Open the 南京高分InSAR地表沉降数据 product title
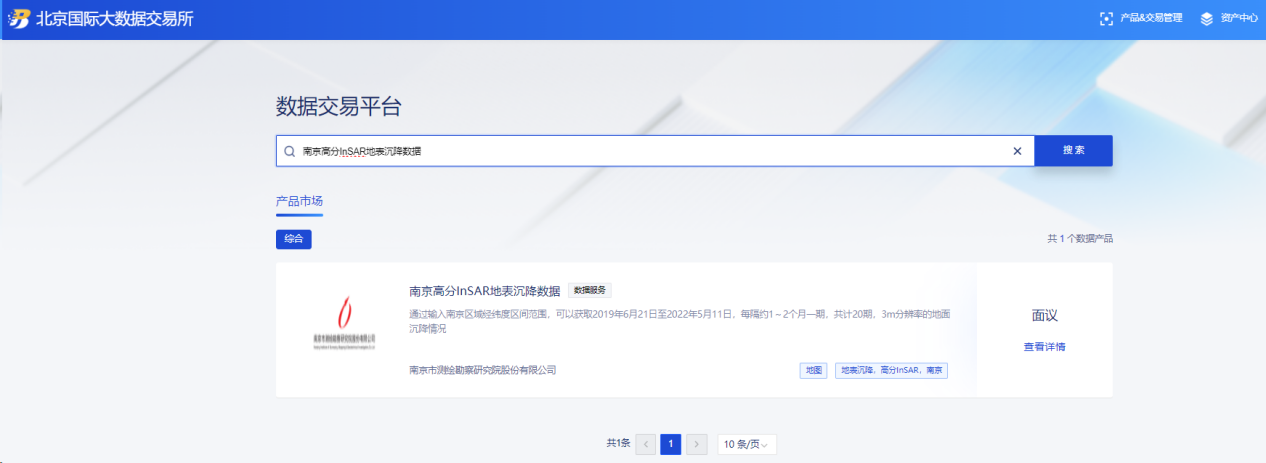The height and width of the screenshot is (463, 1266). (485, 291)
